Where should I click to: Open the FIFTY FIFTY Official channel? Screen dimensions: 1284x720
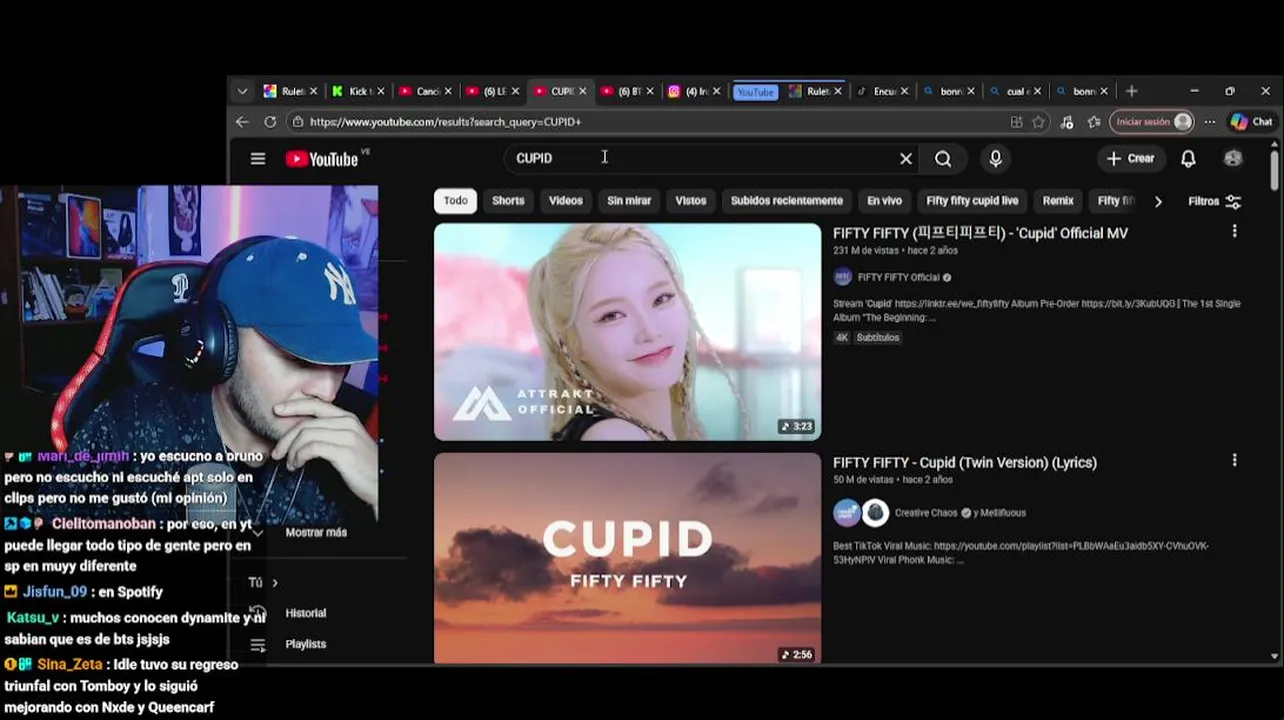pyautogui.click(x=898, y=277)
